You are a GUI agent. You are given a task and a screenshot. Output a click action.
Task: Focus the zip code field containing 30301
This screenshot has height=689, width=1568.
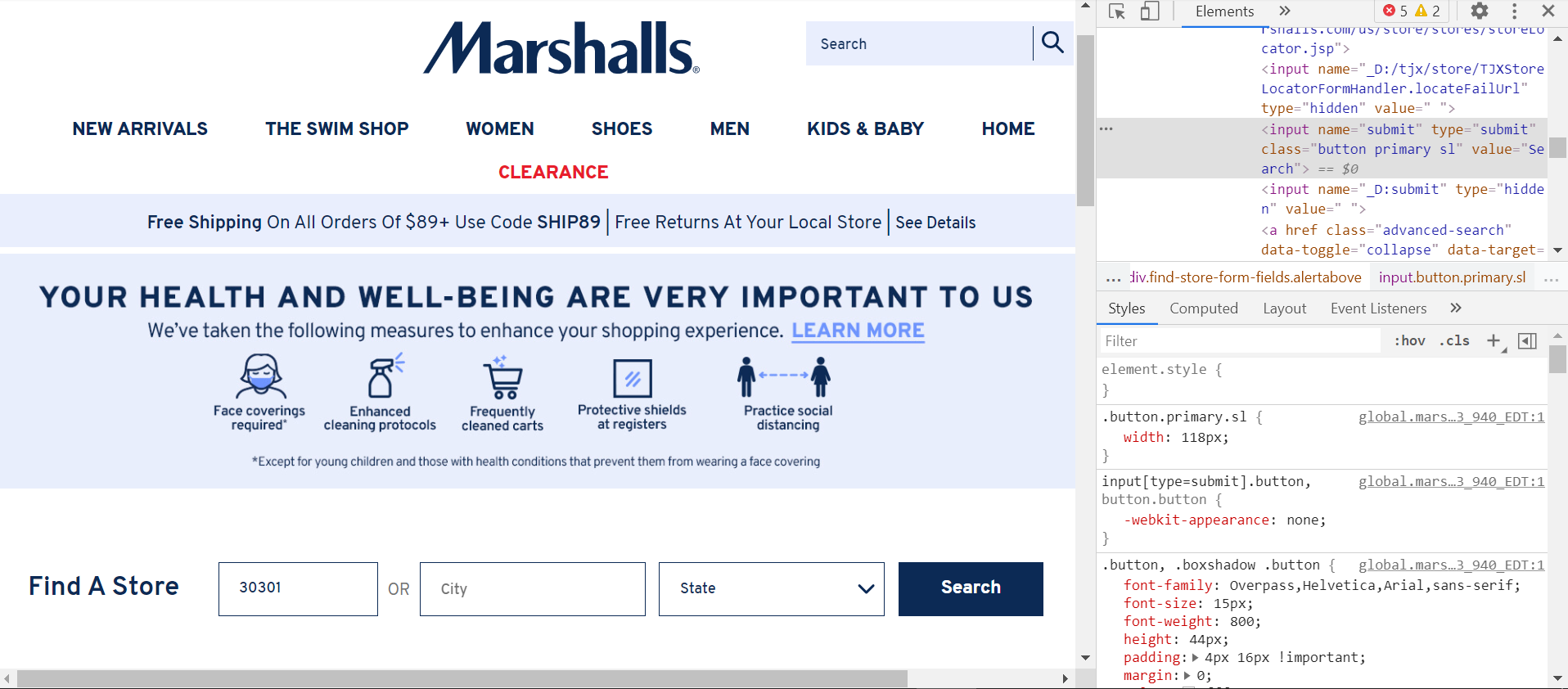(298, 588)
